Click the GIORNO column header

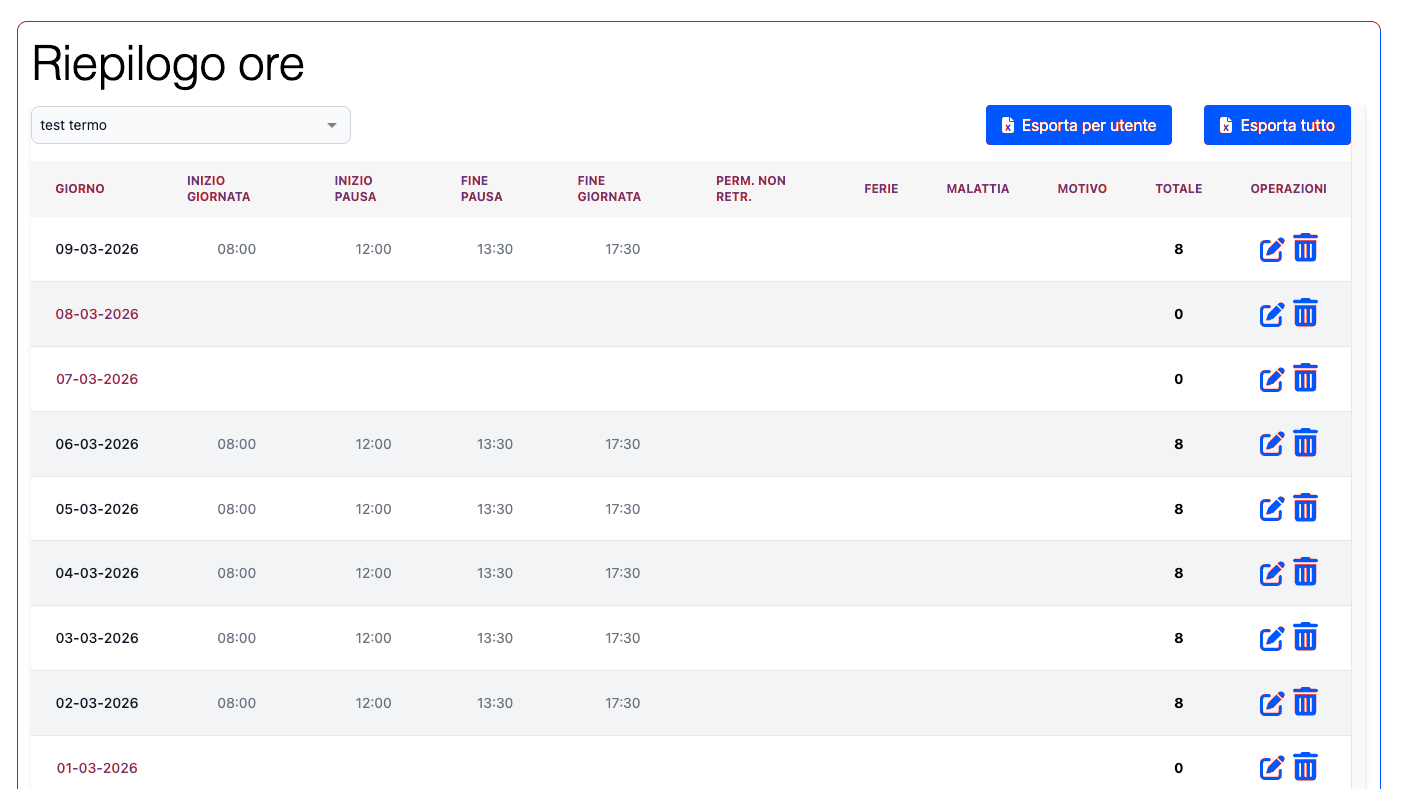coord(80,189)
